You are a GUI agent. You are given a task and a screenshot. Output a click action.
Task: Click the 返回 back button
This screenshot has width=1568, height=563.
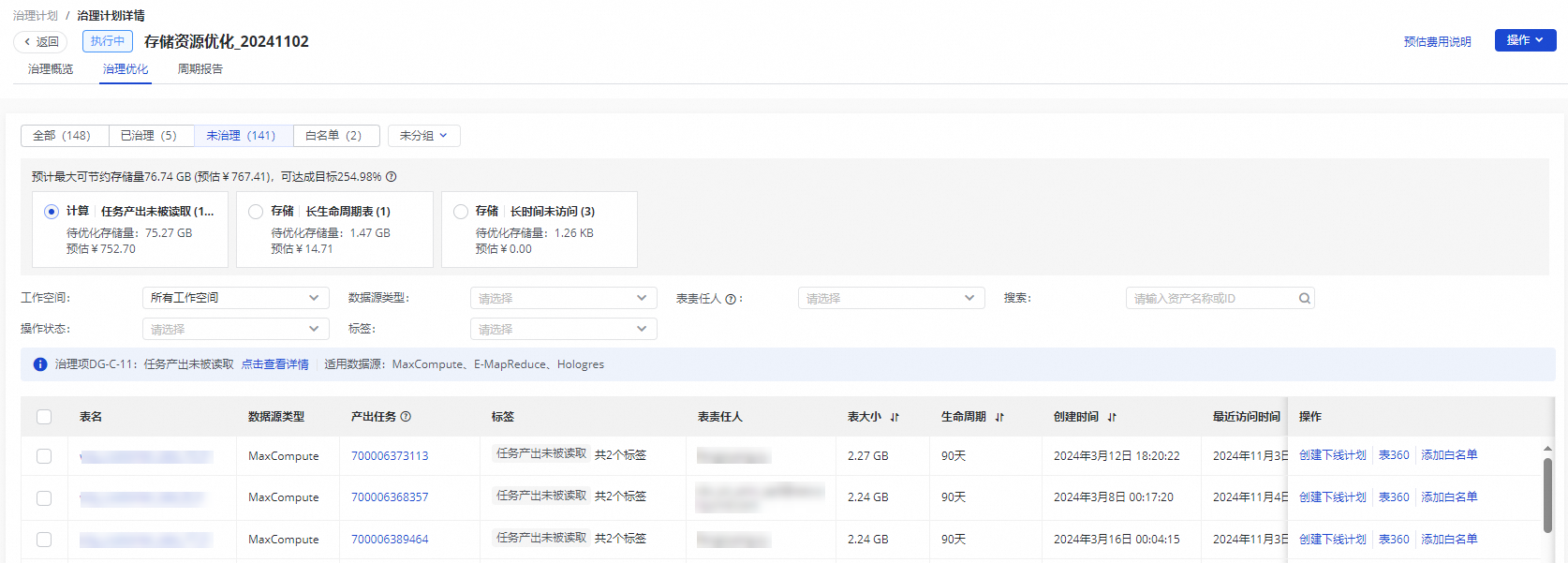click(x=40, y=41)
